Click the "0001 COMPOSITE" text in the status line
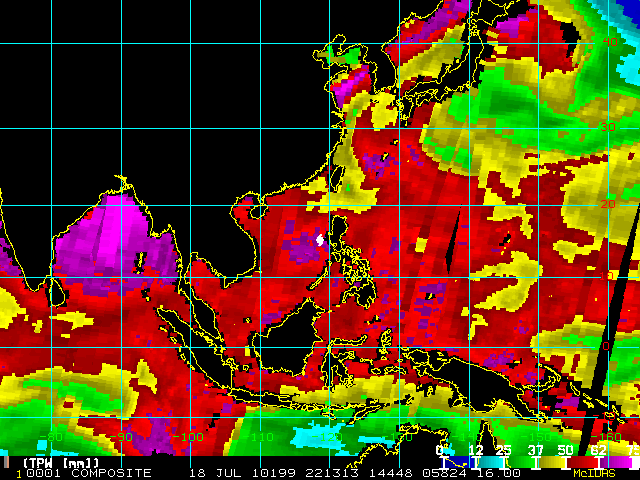This screenshot has height=480, width=640. 89,473
